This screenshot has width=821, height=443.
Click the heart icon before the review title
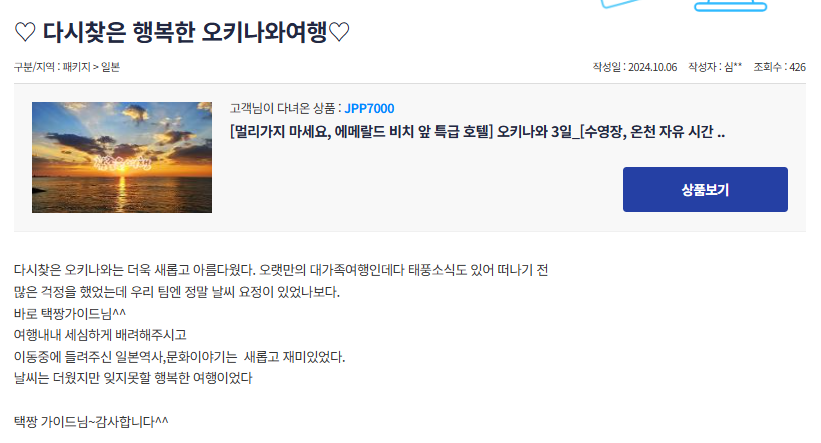(x=25, y=32)
